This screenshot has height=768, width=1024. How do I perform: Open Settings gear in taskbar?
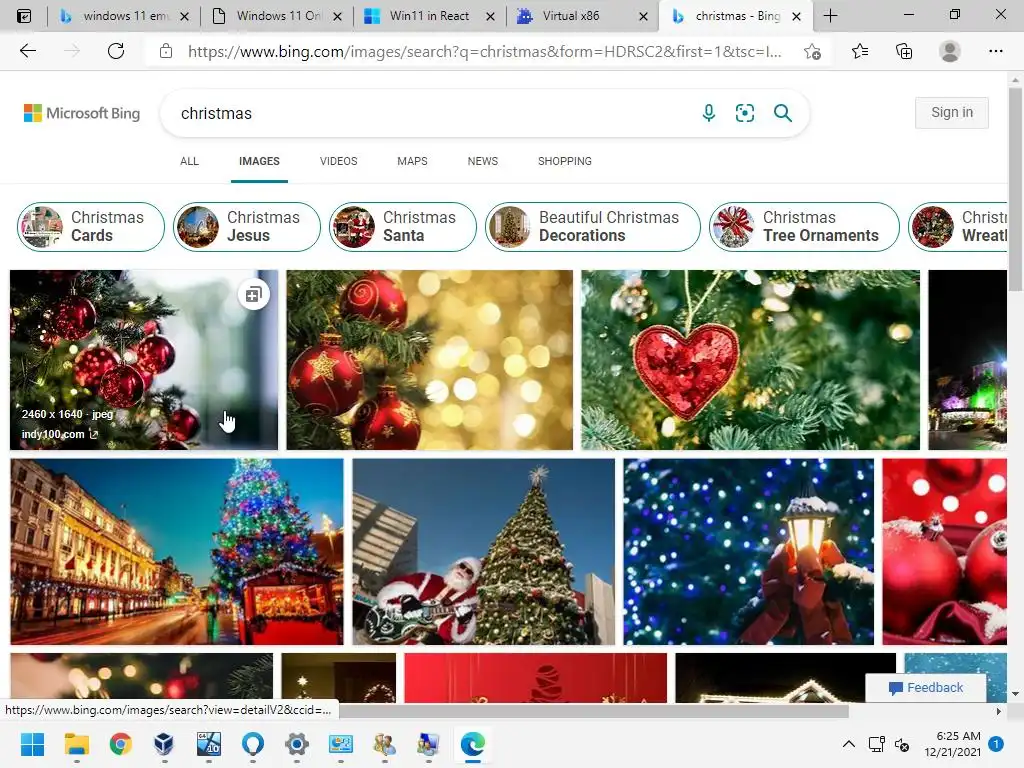click(x=296, y=744)
